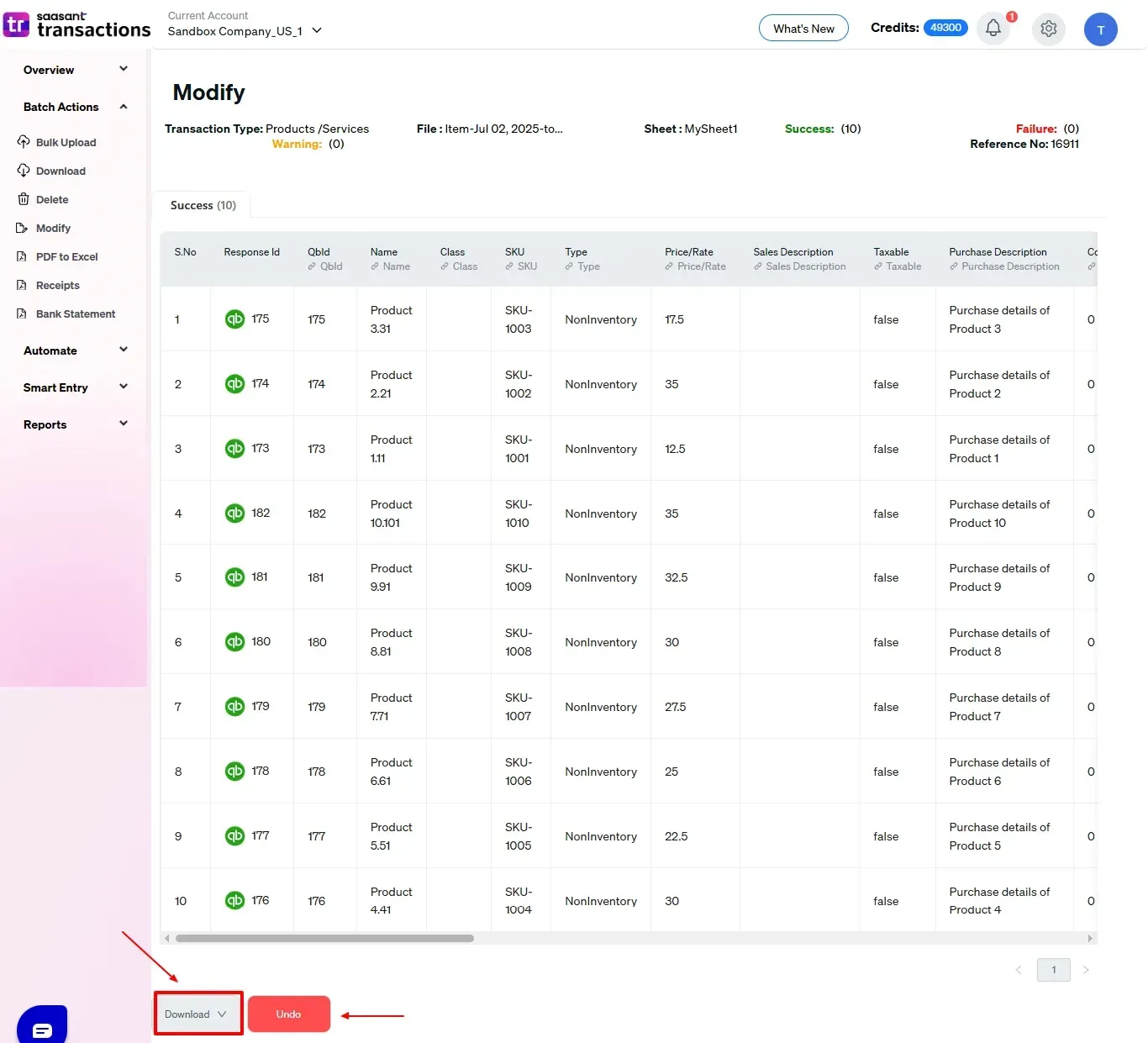
Task: Click the scrollbar left arrow
Action: (166, 938)
